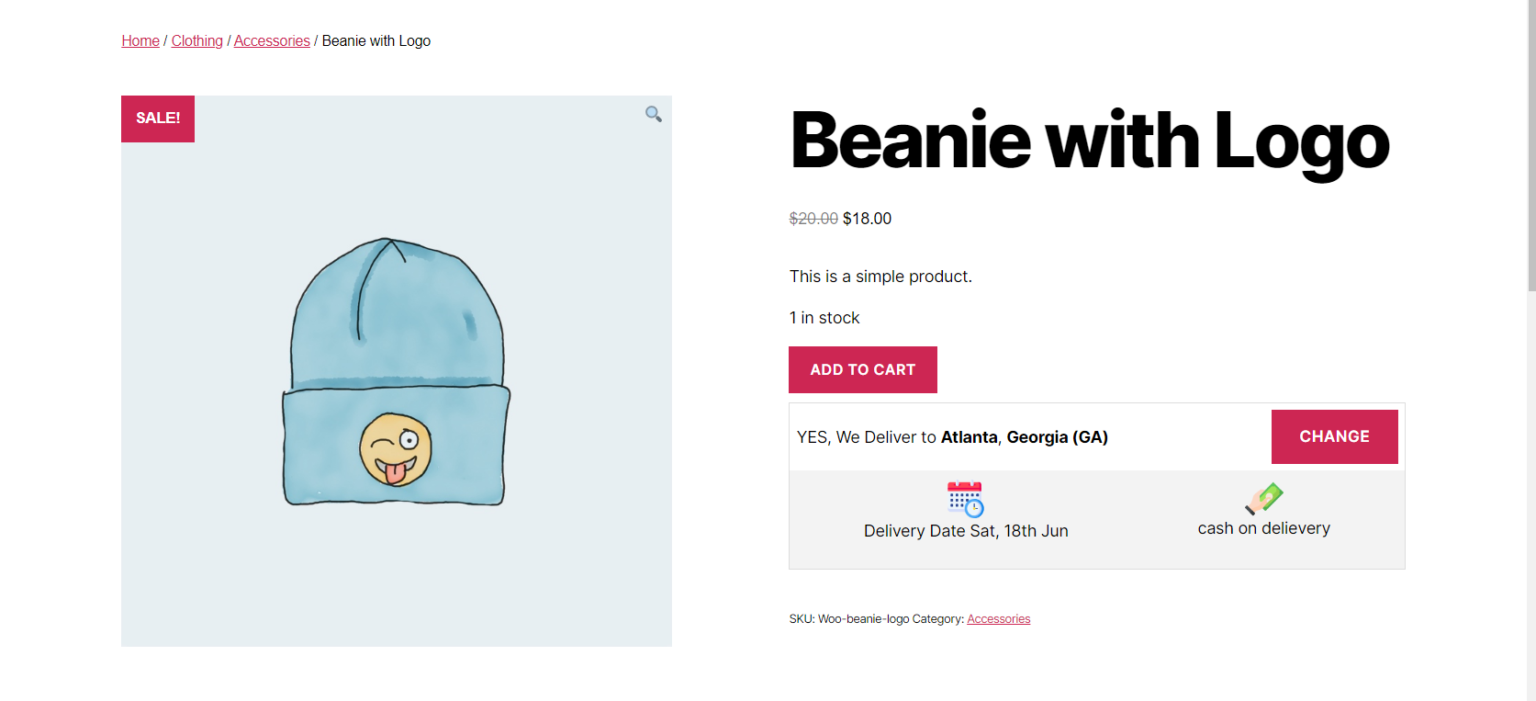Screen dimensions: 1536x701
Task: Open the Home breadcrumb link
Action: (x=140, y=40)
